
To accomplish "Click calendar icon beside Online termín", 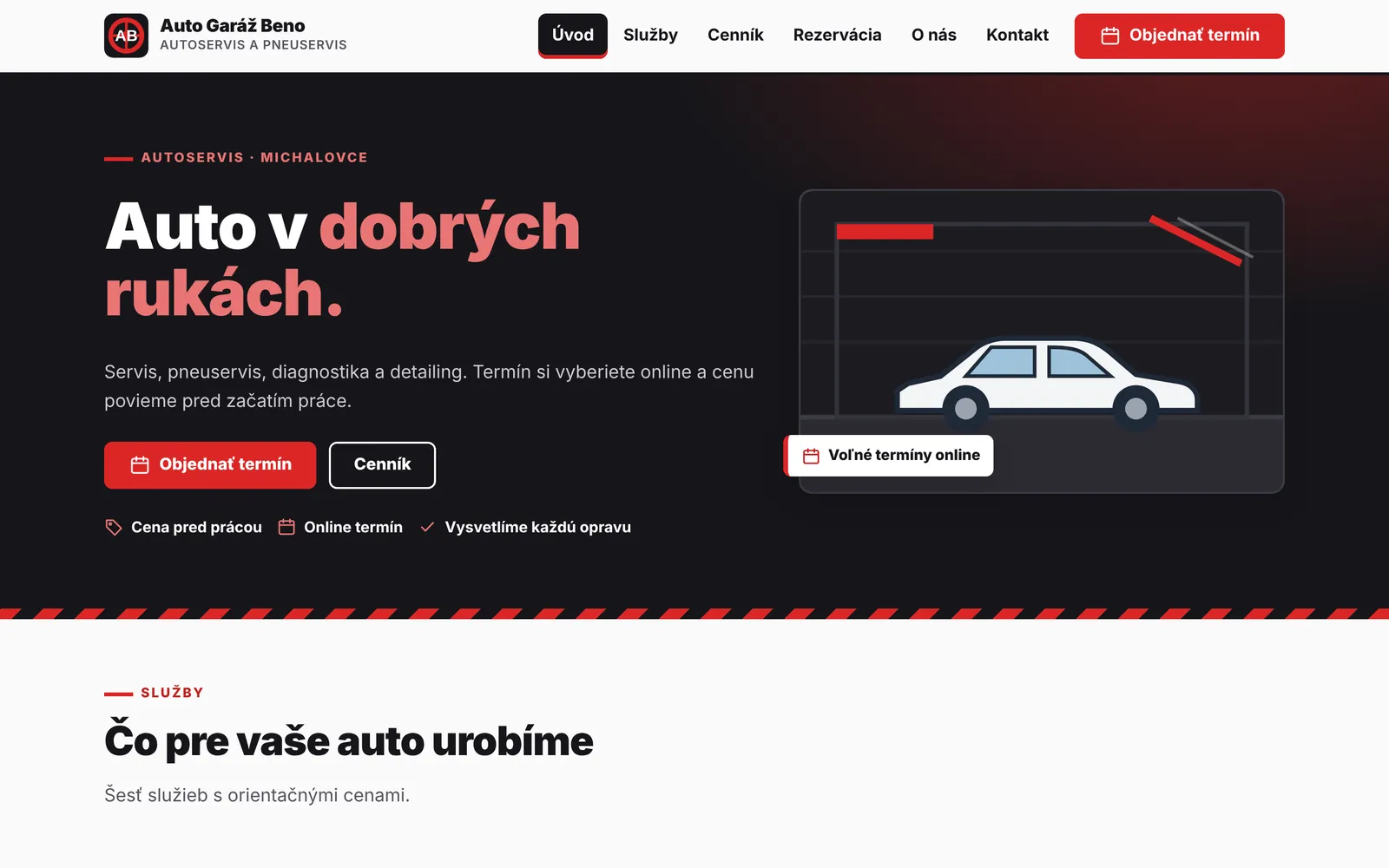I will [286, 527].
